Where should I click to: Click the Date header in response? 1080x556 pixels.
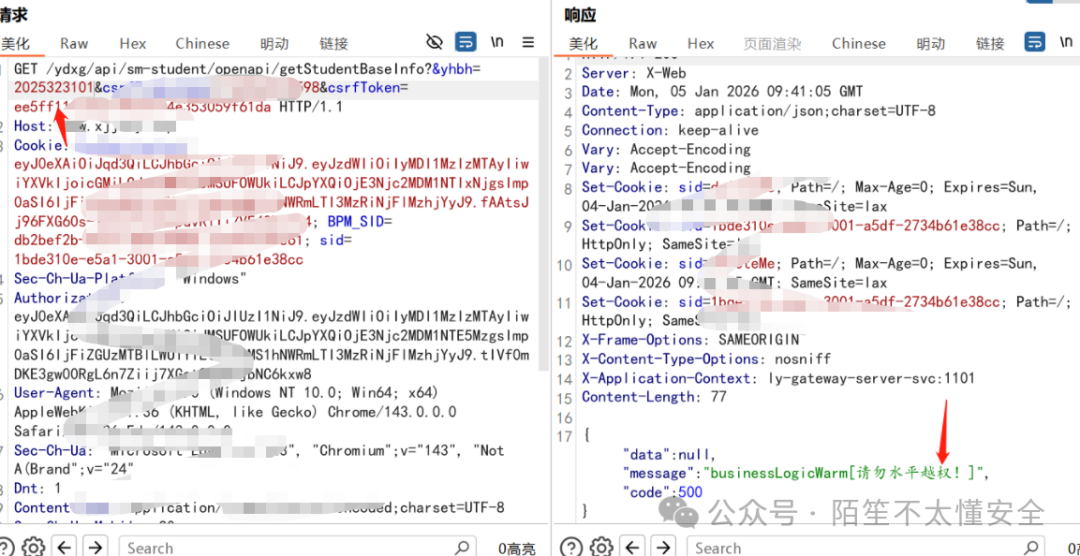[x=722, y=92]
